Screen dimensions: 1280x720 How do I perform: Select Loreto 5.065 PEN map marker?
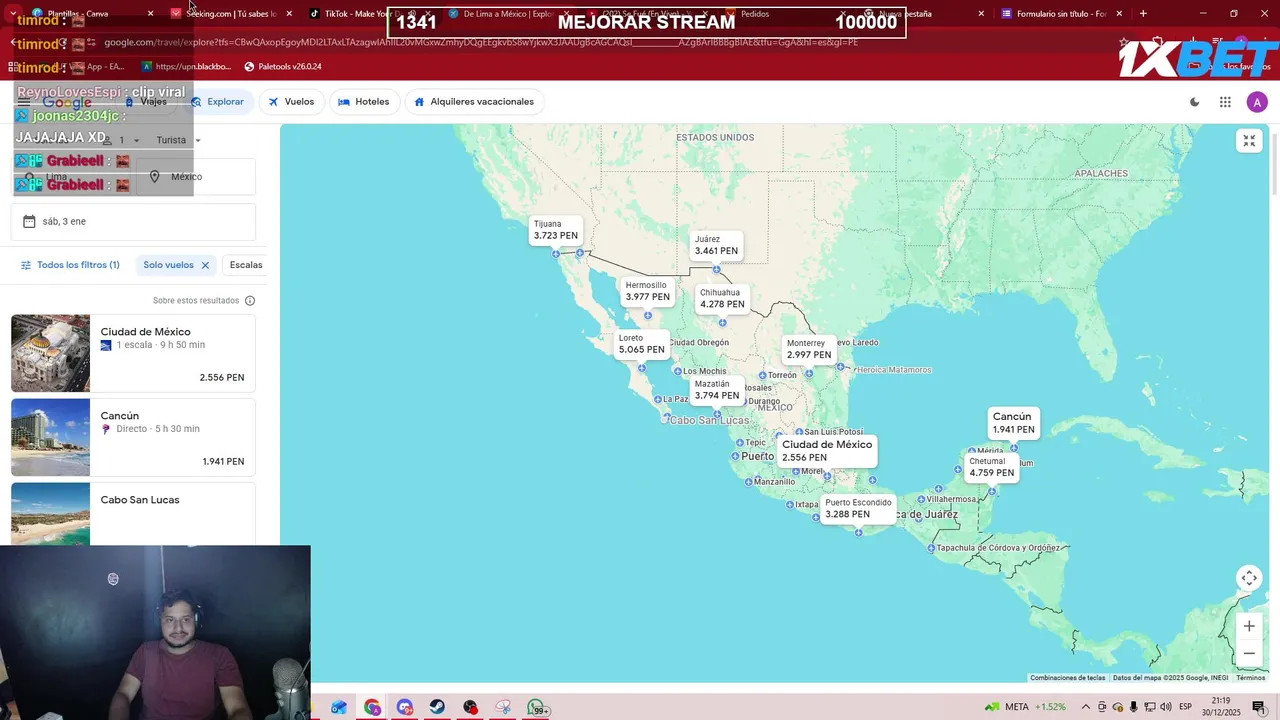click(641, 344)
